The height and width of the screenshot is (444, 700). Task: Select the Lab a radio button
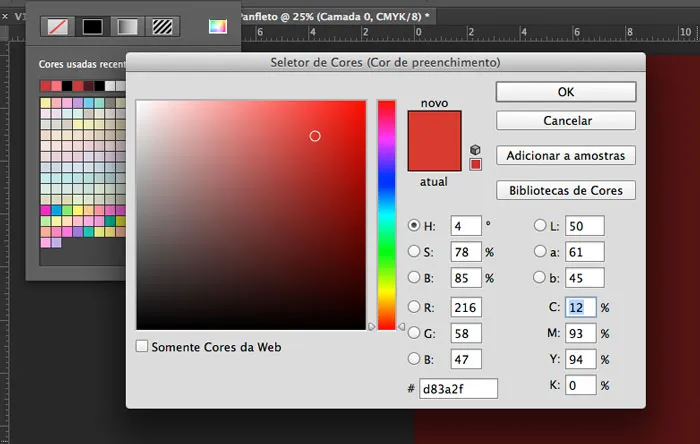tap(540, 251)
